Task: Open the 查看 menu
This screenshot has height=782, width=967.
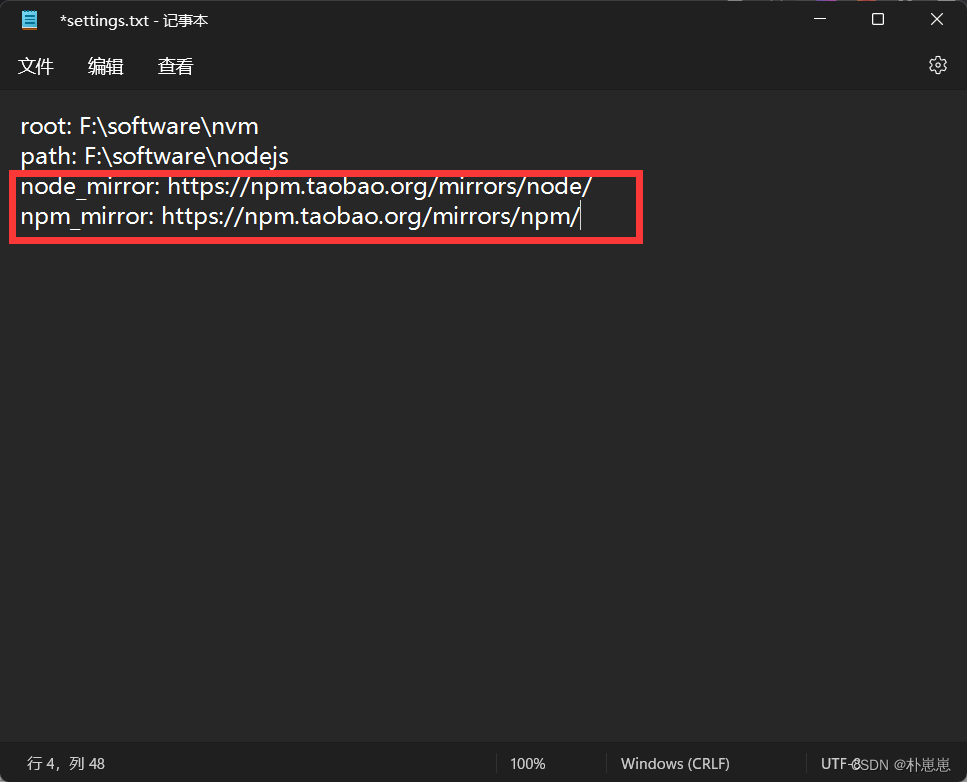Action: 175,66
